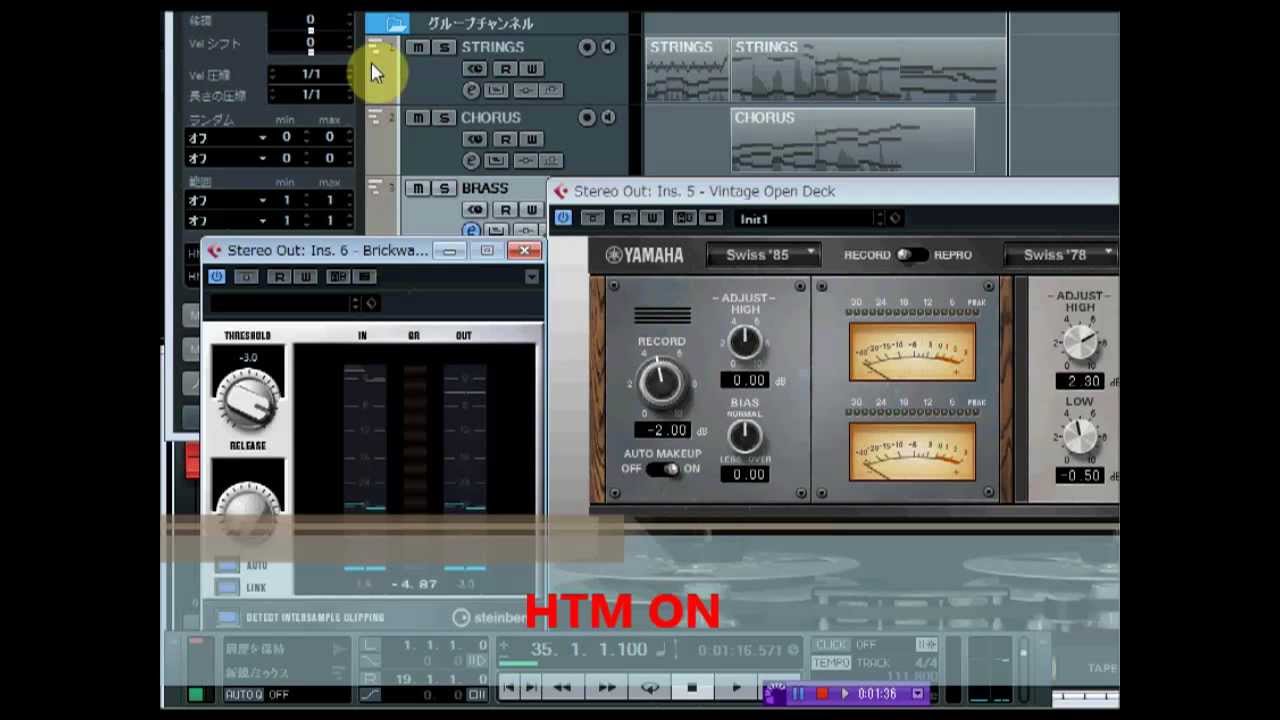Open the Swiss '78 deck dropdown
The width and height of the screenshot is (1280, 720).
1061,255
